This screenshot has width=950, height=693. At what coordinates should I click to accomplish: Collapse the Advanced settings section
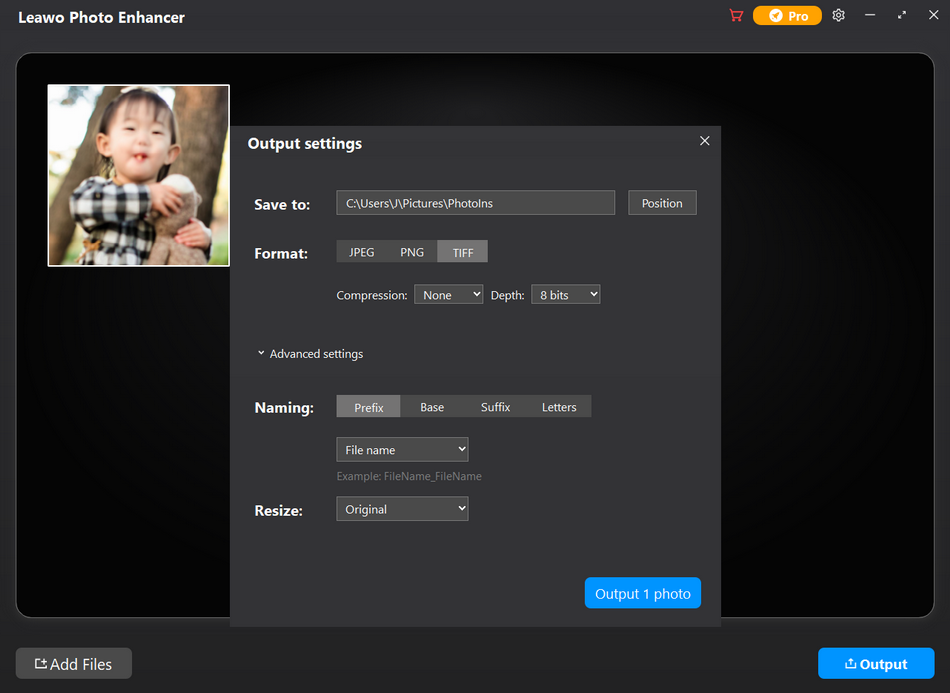(x=310, y=354)
